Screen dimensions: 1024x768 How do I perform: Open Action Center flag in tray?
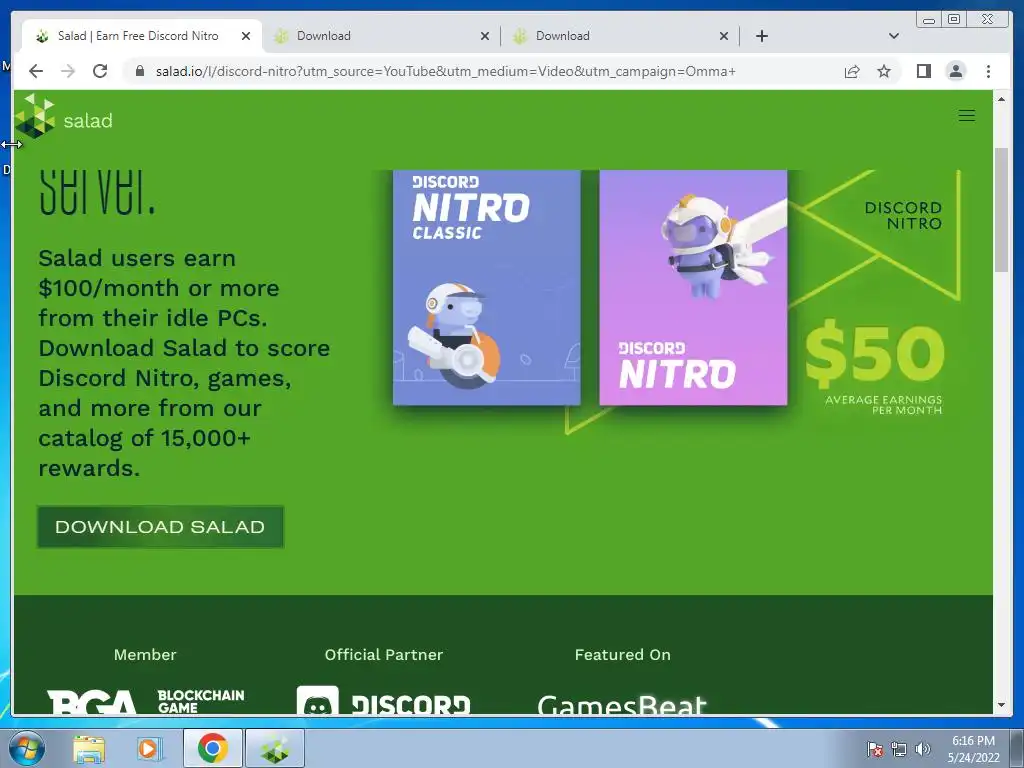pos(874,749)
